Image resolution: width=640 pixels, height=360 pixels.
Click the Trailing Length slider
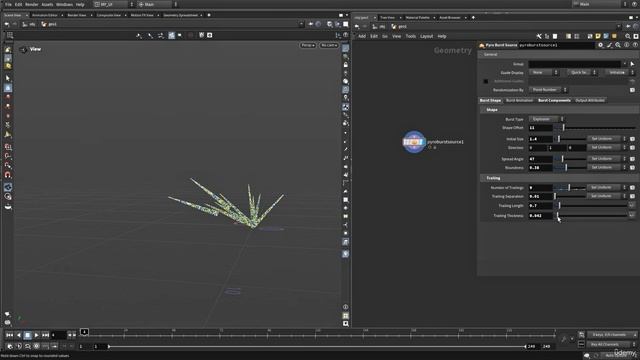(591, 206)
